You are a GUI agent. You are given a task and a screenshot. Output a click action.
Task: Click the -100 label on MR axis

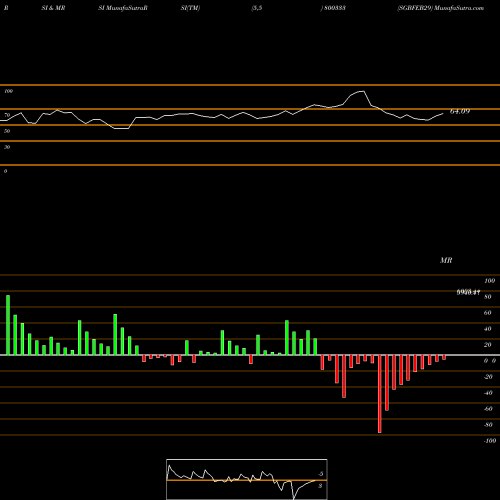490,441
